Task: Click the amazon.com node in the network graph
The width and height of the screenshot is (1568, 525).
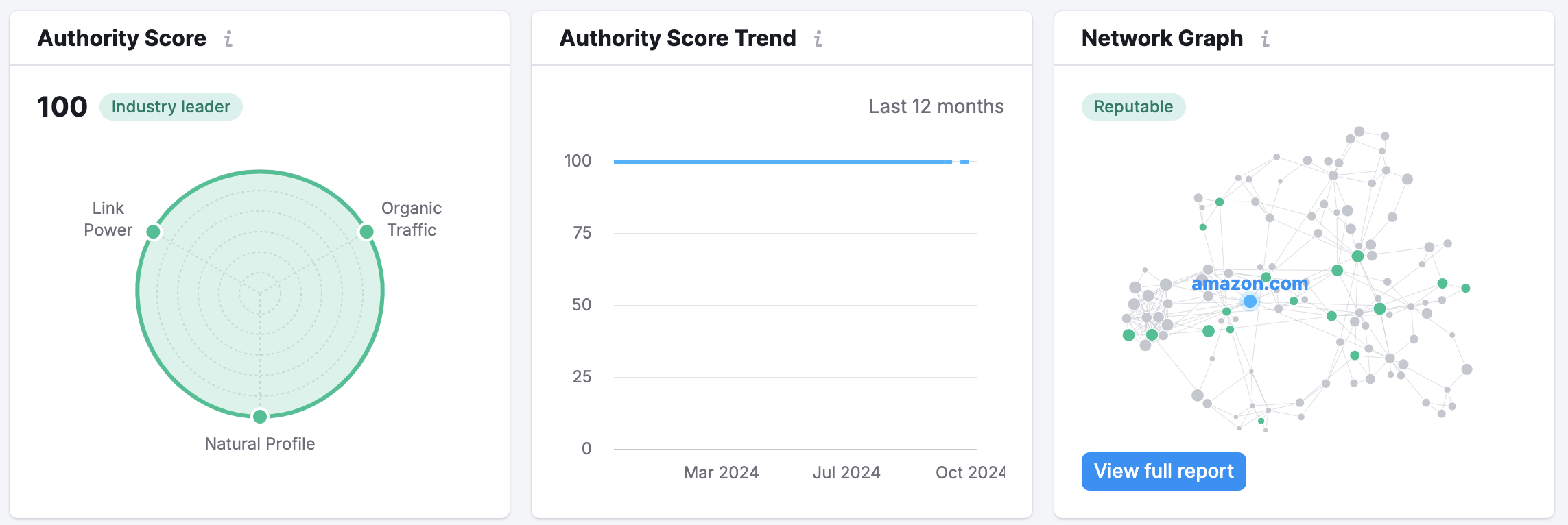Action: [1249, 300]
